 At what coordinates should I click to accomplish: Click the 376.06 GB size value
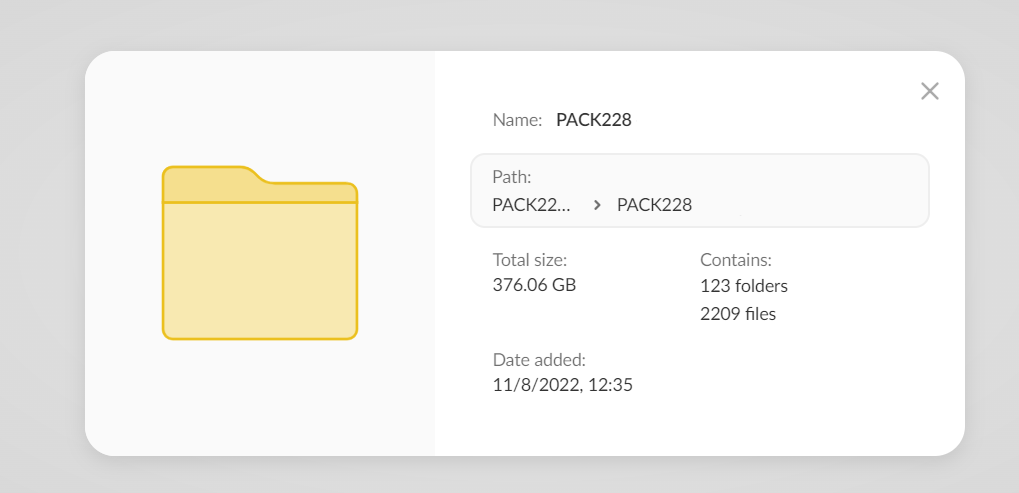pyautogui.click(x=534, y=285)
